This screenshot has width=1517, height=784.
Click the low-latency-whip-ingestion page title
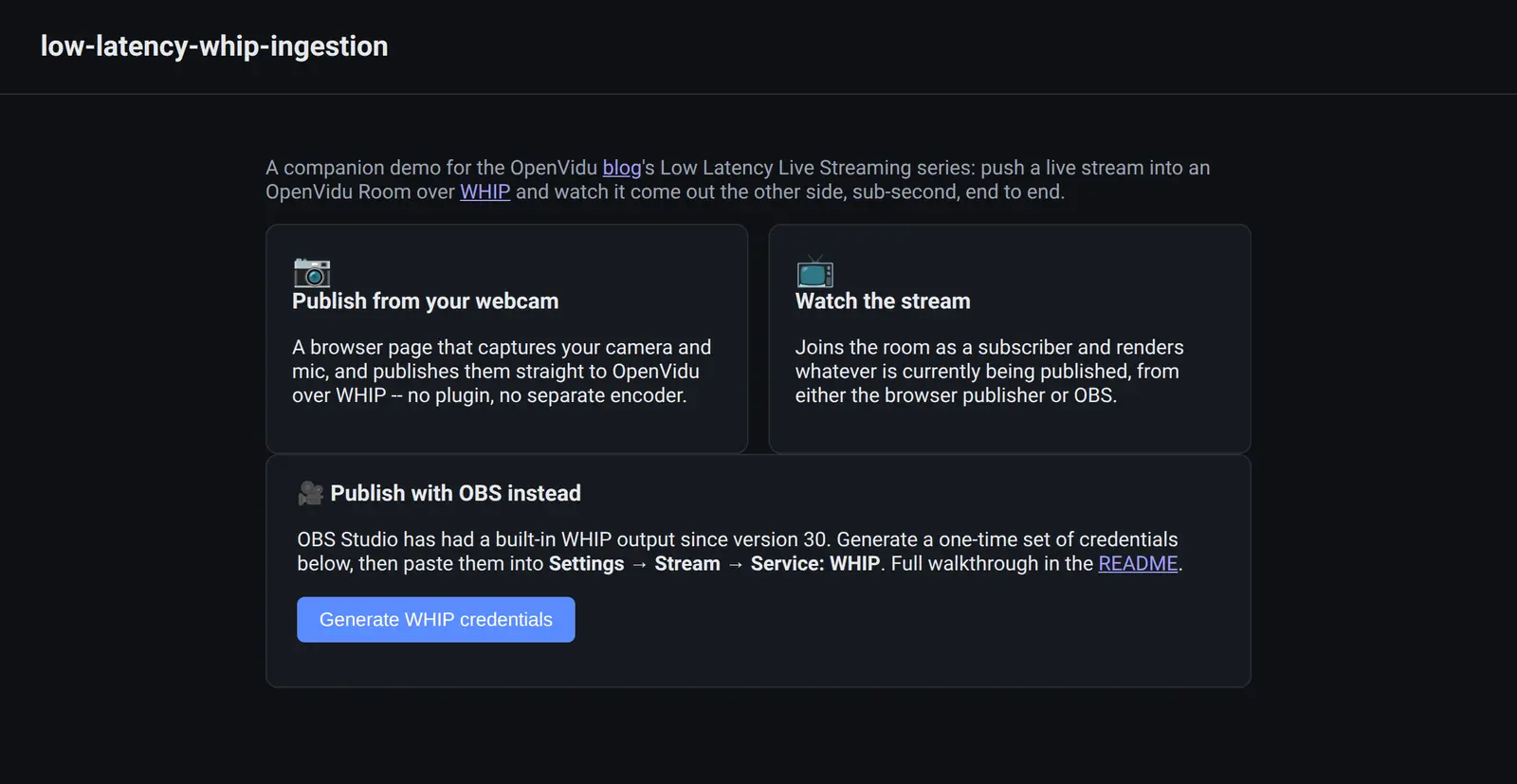pos(214,46)
